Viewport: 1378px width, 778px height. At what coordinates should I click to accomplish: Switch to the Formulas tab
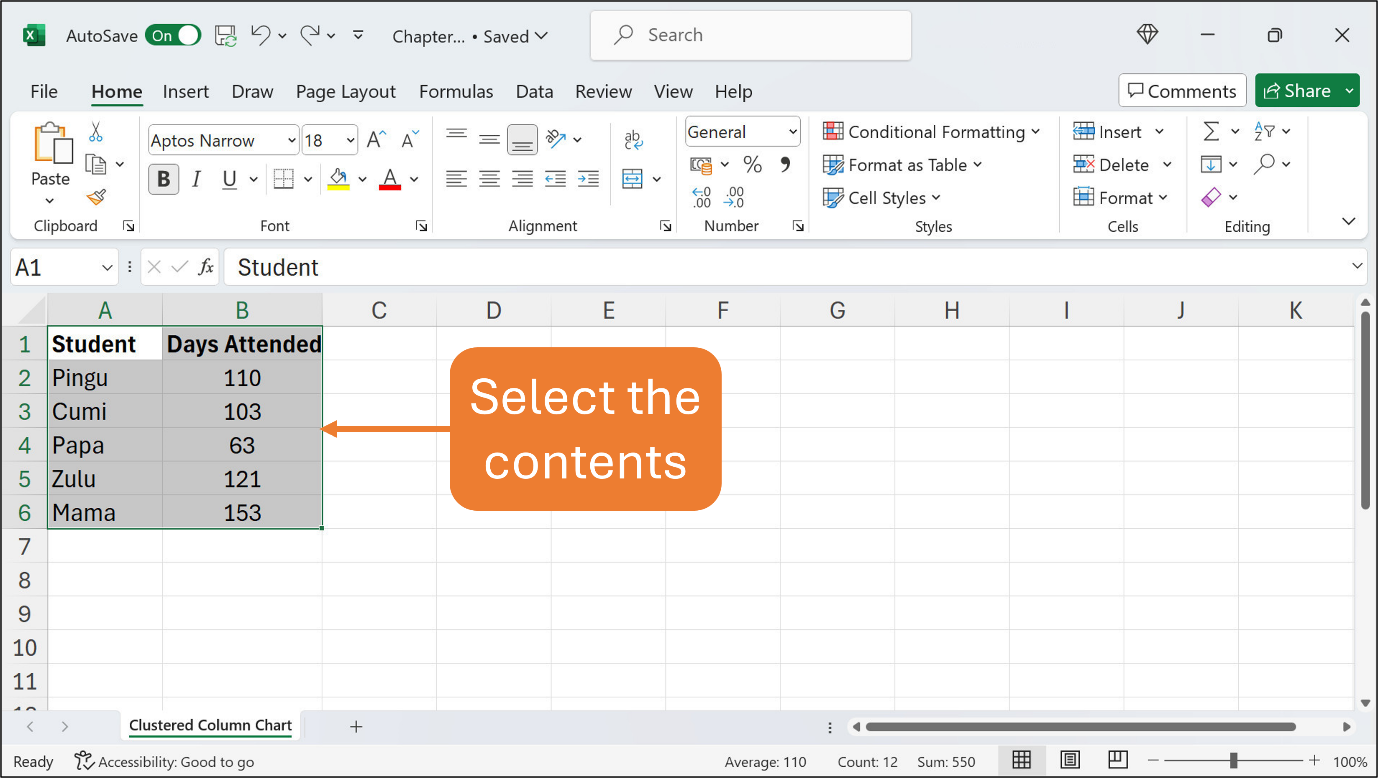click(456, 91)
